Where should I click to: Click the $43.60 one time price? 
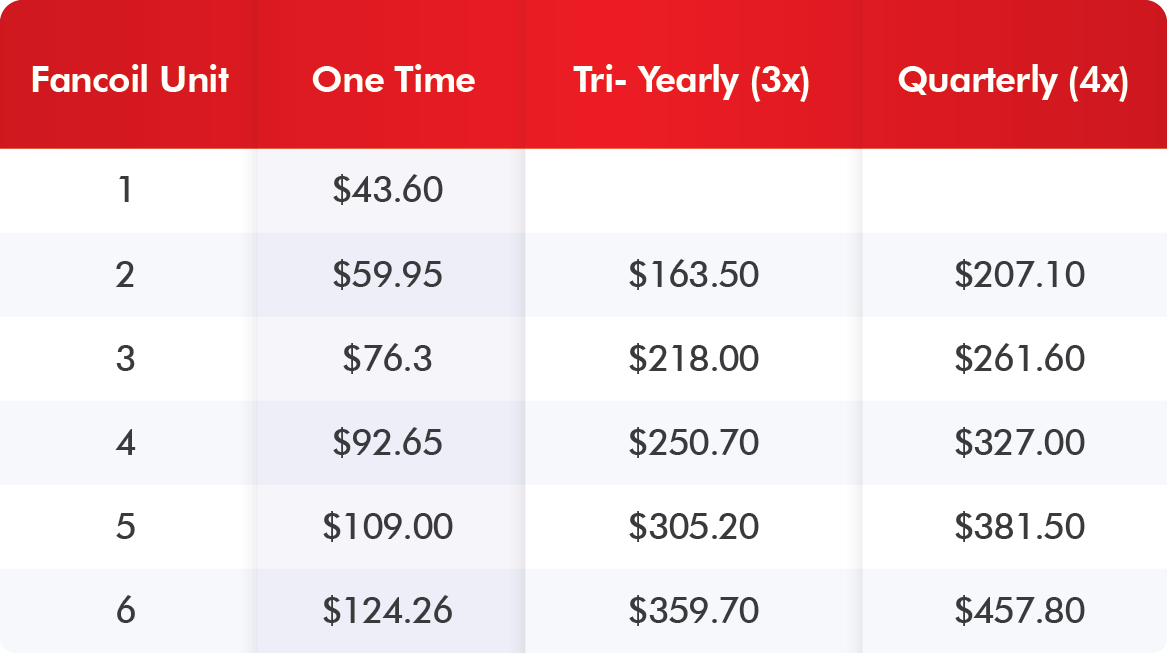(388, 190)
